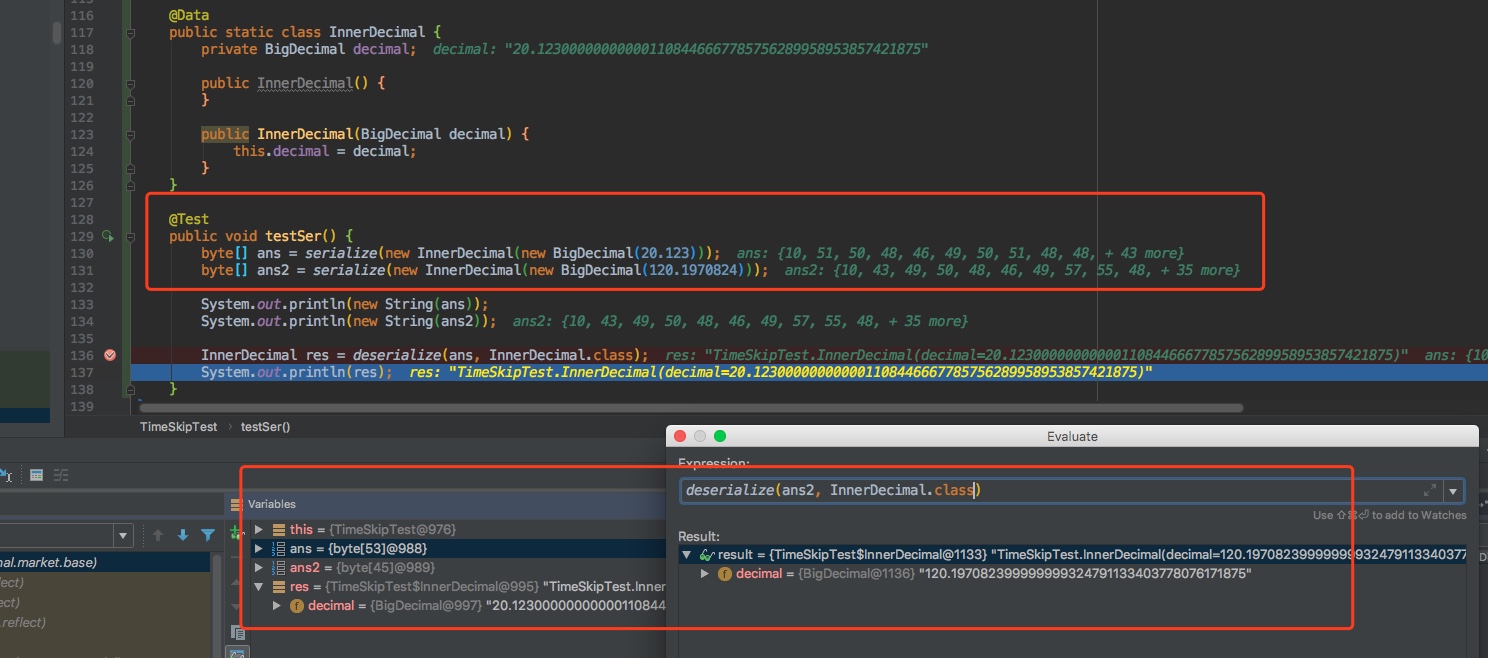The height and width of the screenshot is (658, 1488).
Task: Click the copy icon in Variables sidebar
Action: [237, 632]
